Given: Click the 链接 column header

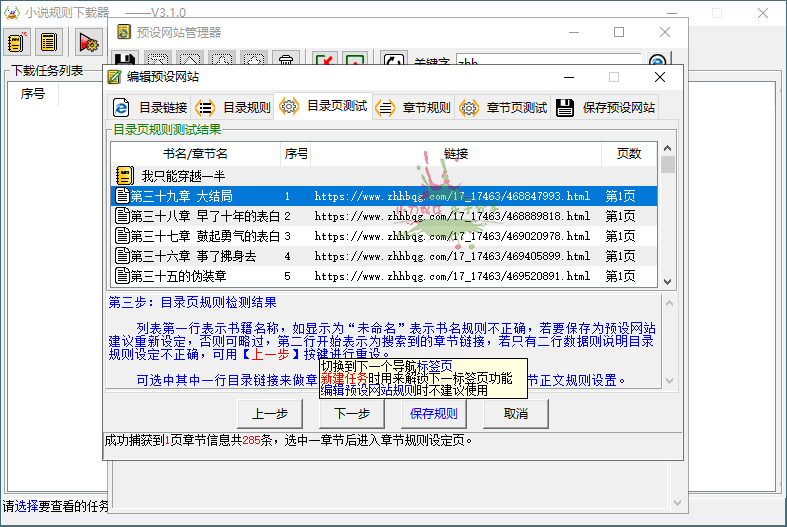Looking at the screenshot, I should click(456, 154).
